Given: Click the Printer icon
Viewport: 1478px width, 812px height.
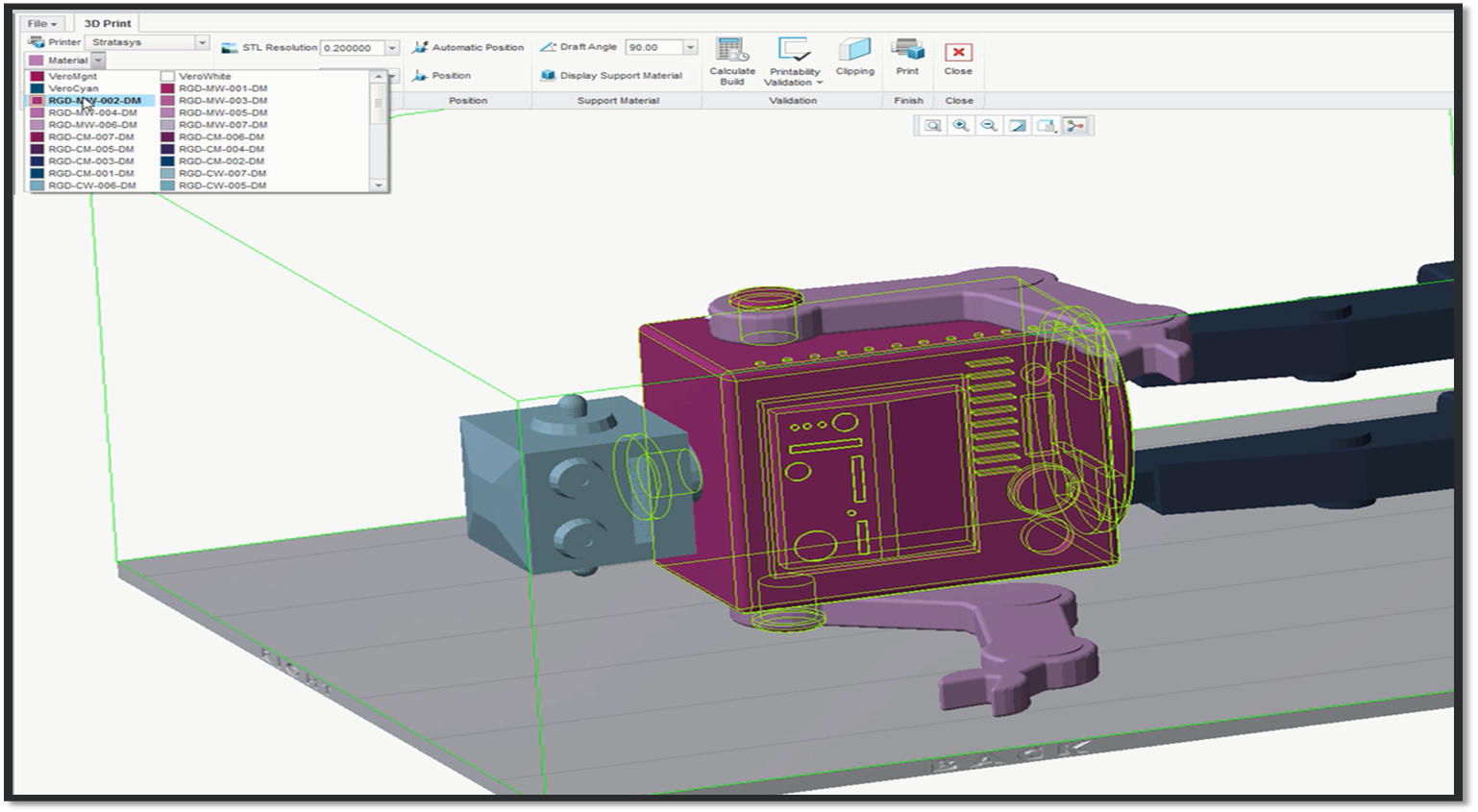Looking at the screenshot, I should [37, 42].
